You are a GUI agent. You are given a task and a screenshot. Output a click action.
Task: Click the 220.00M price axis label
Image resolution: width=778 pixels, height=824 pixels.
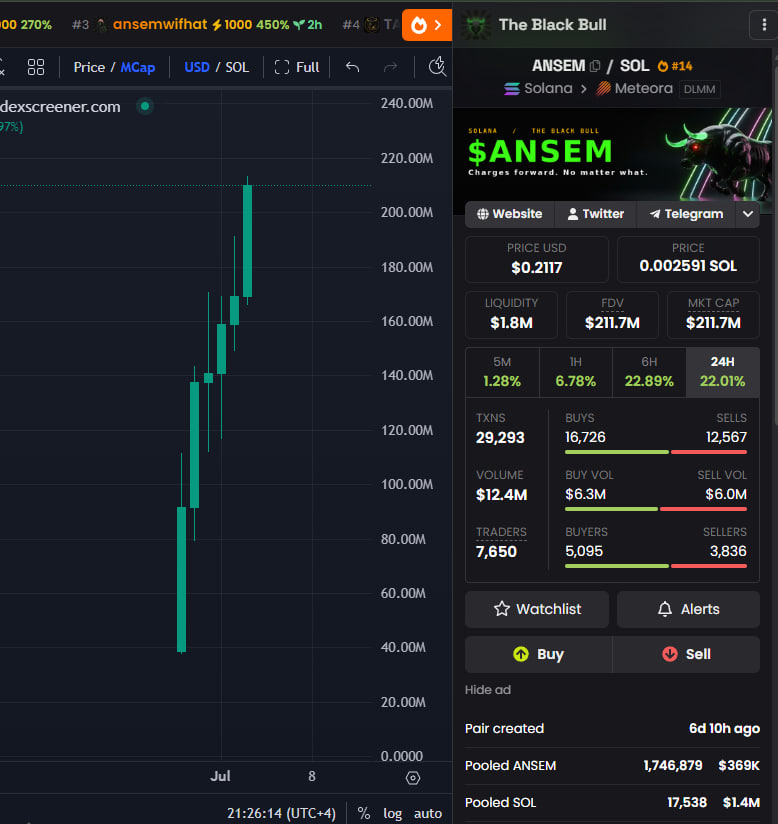click(407, 158)
